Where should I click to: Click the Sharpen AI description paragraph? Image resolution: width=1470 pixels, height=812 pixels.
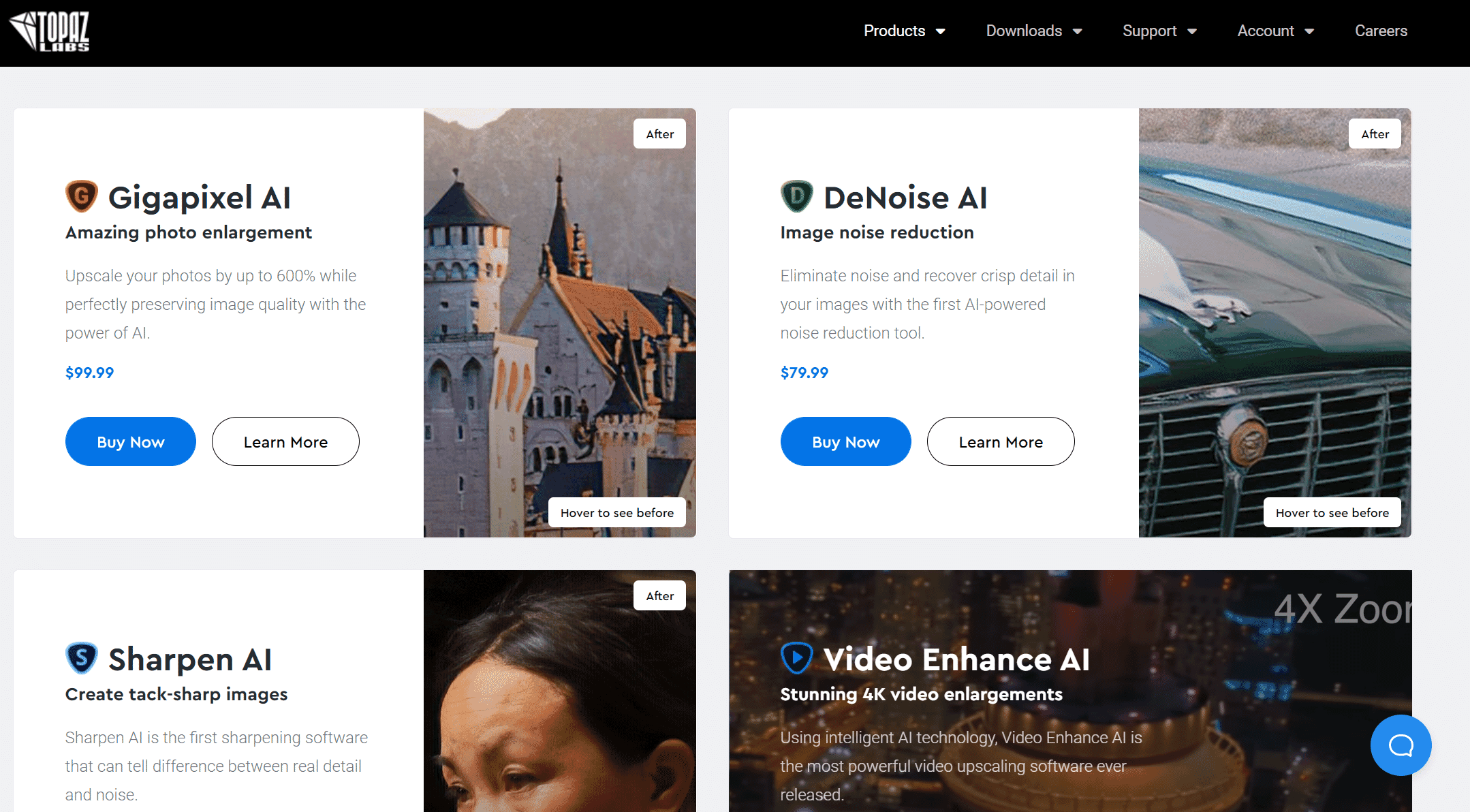point(217,766)
